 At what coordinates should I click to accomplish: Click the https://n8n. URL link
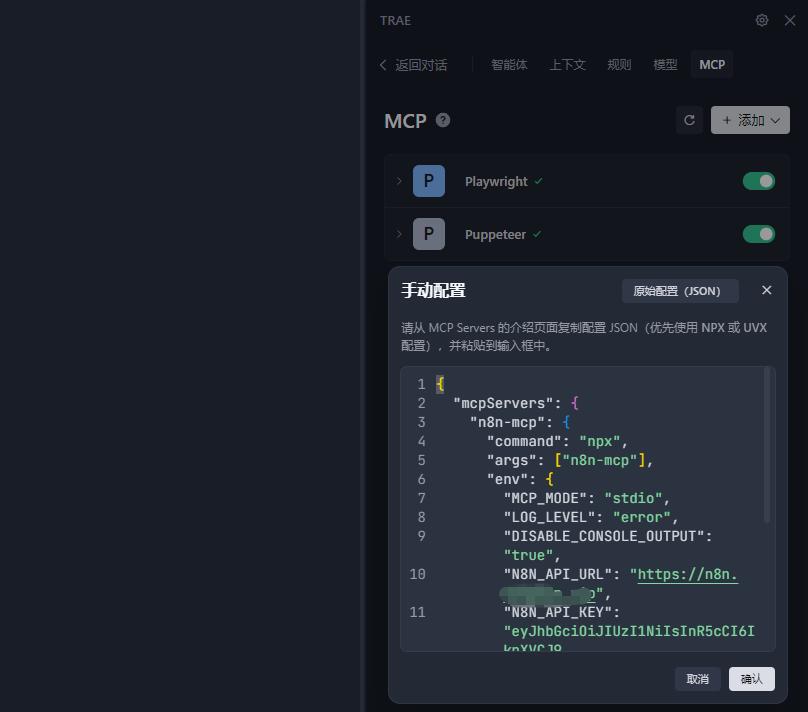[x=687, y=574]
